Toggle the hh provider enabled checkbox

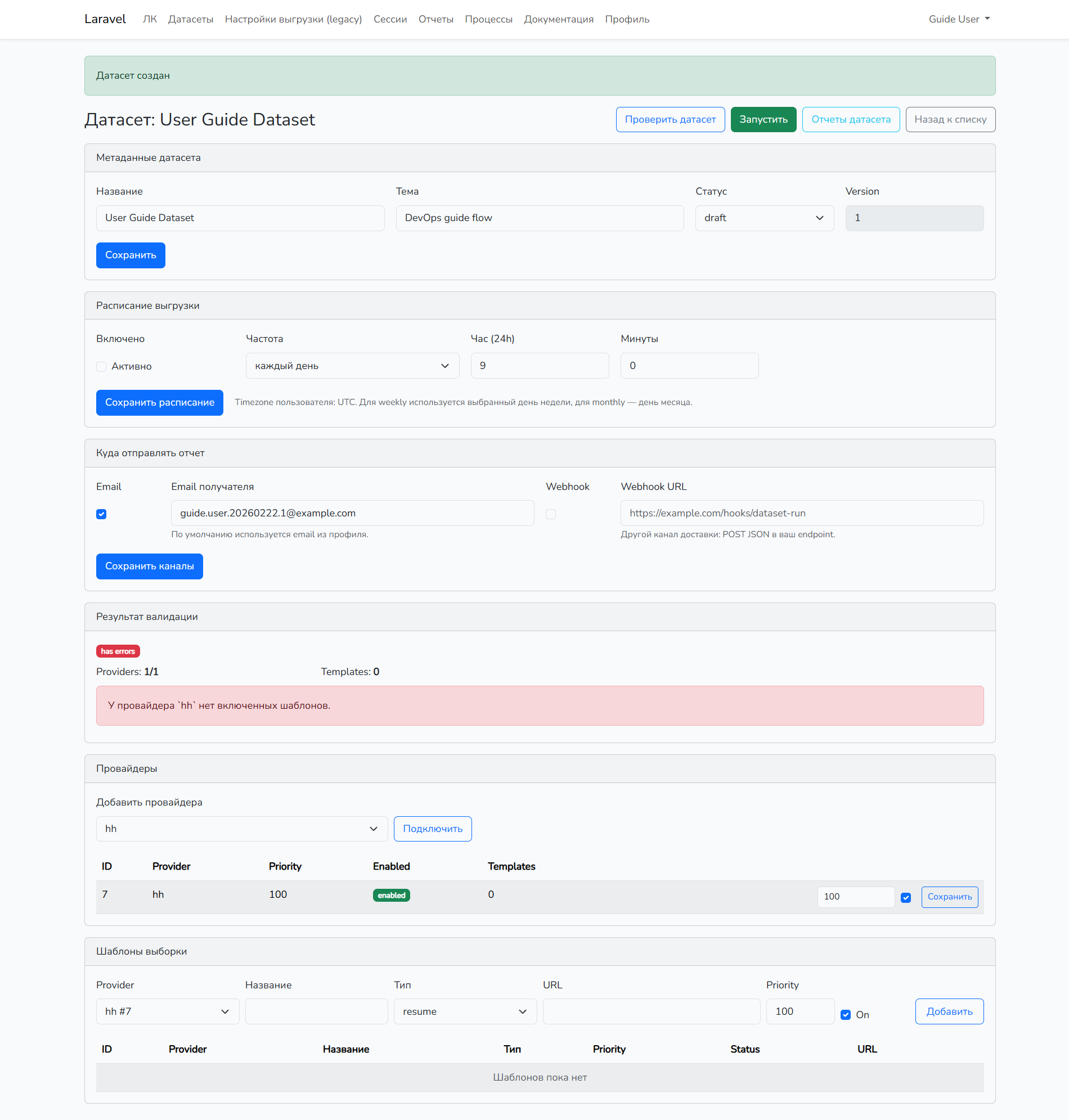[x=905, y=897]
